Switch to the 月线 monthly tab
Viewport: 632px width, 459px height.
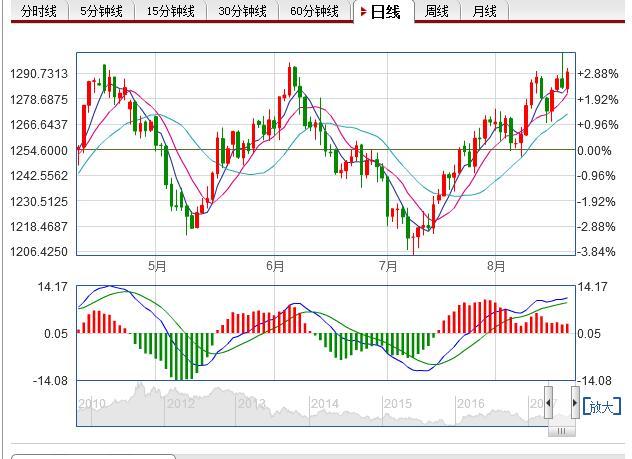(485, 12)
